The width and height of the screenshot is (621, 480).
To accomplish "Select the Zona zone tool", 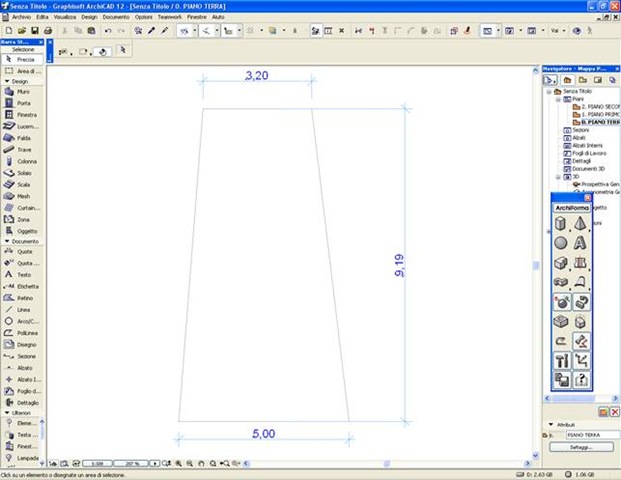I will [x=23, y=219].
